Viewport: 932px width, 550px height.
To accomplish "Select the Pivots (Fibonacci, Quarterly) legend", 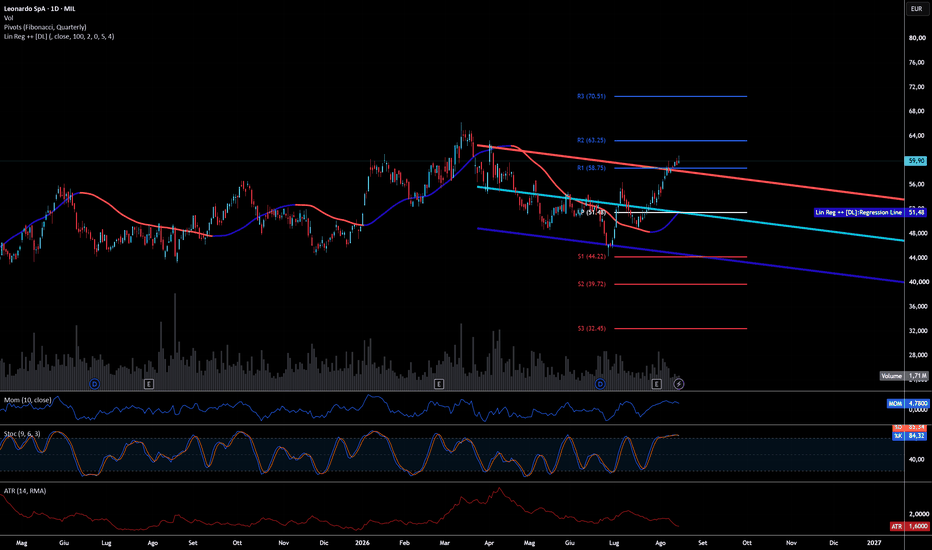I will (x=45, y=27).
